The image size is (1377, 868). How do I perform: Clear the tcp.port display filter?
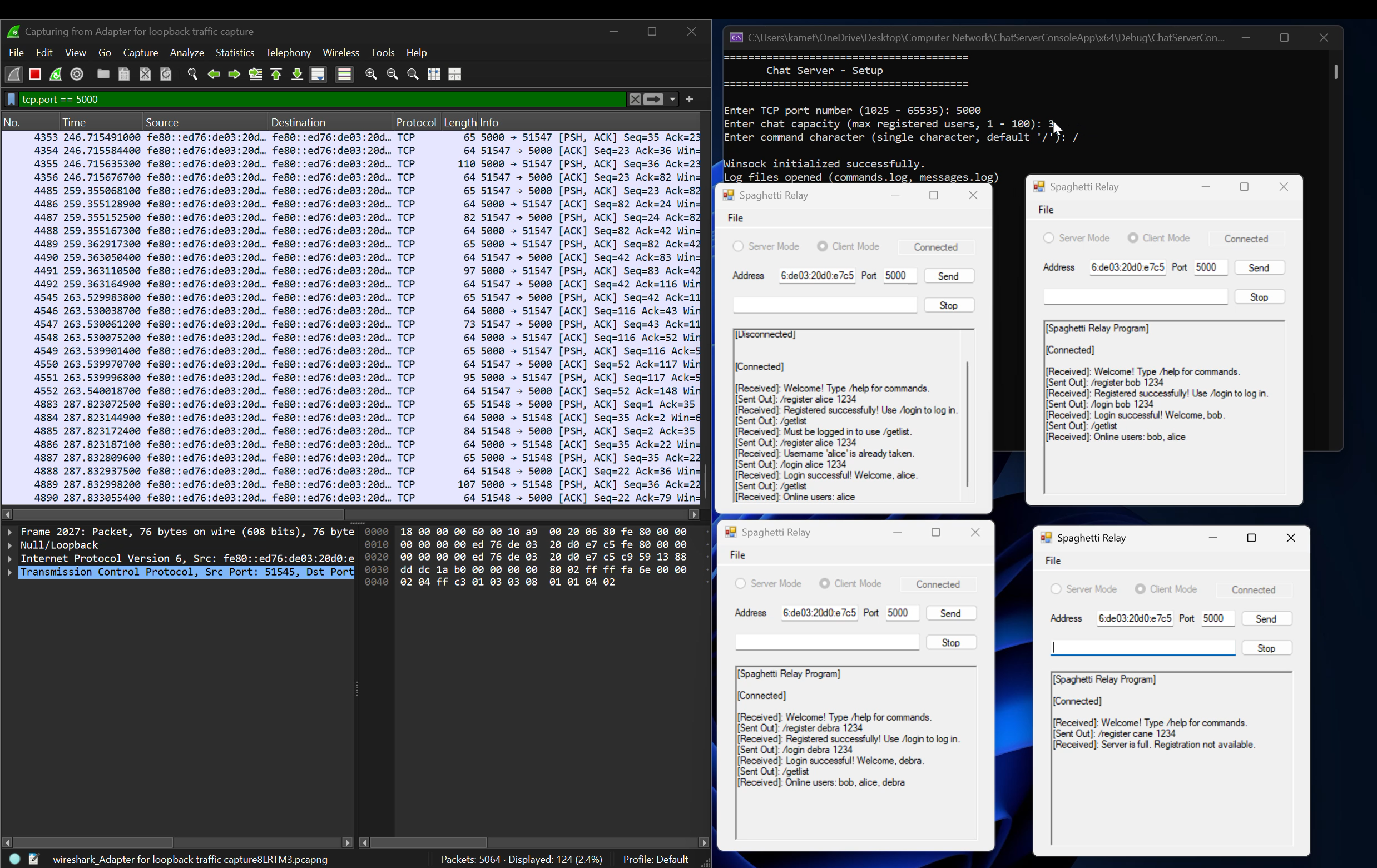click(x=635, y=100)
